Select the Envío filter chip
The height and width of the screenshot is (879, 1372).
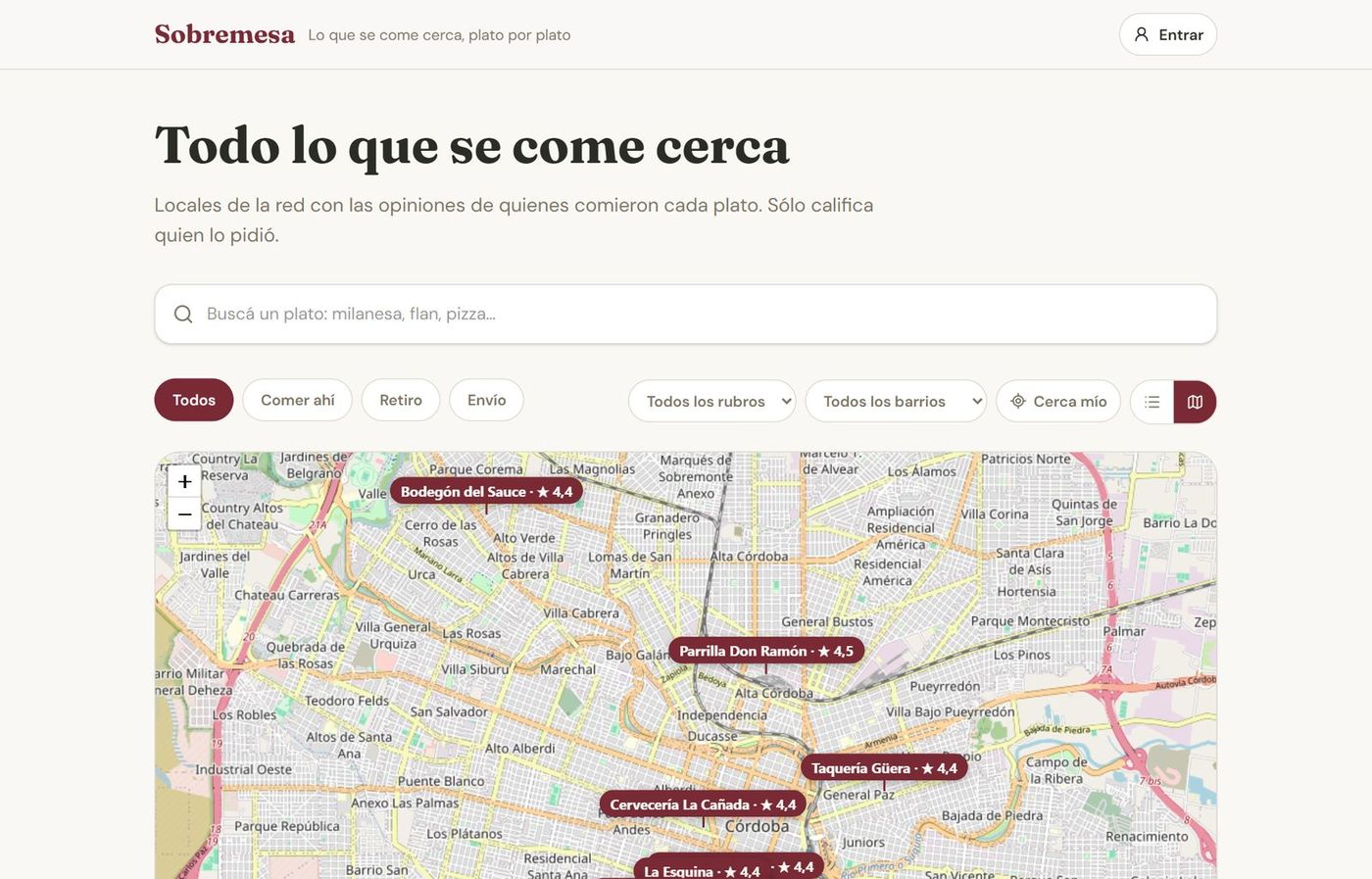click(487, 400)
